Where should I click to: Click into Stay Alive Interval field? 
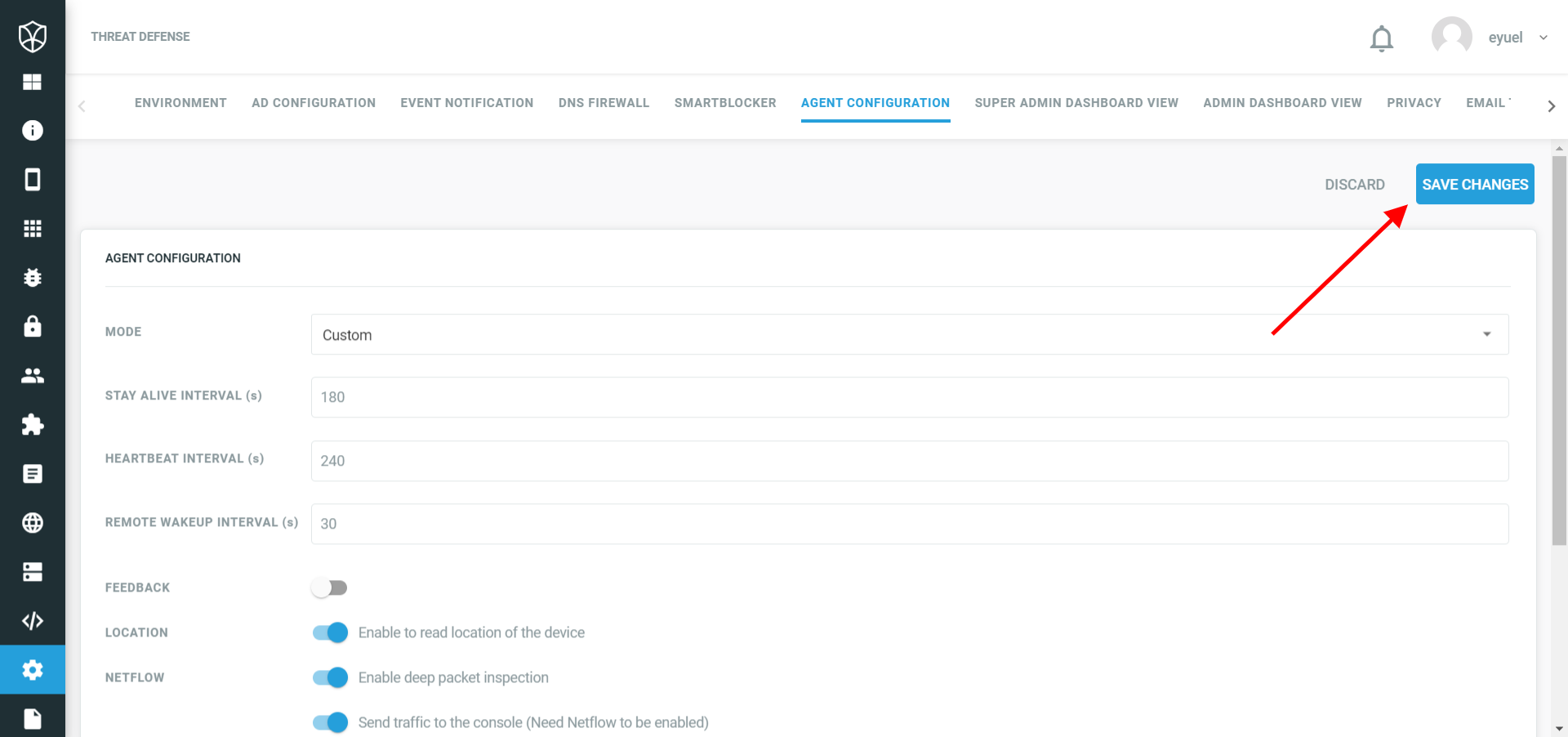[x=910, y=397]
